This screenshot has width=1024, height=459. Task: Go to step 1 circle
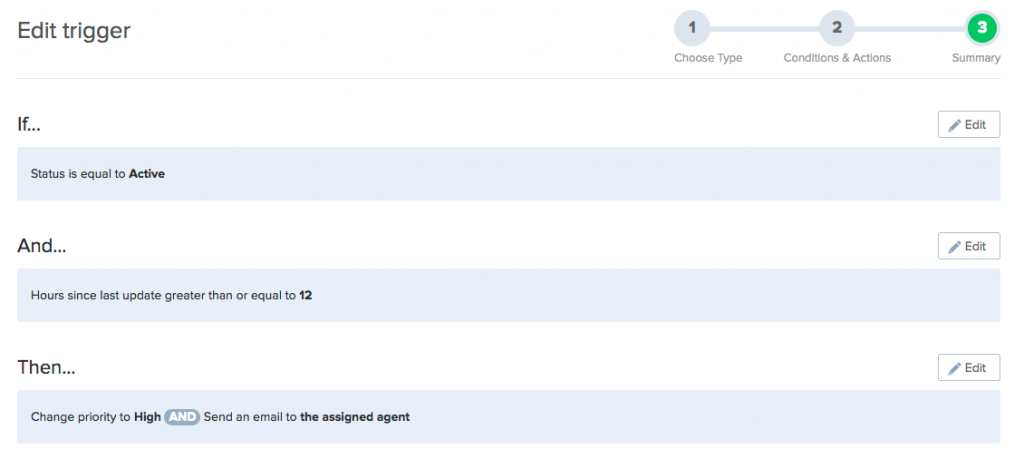coord(691,28)
